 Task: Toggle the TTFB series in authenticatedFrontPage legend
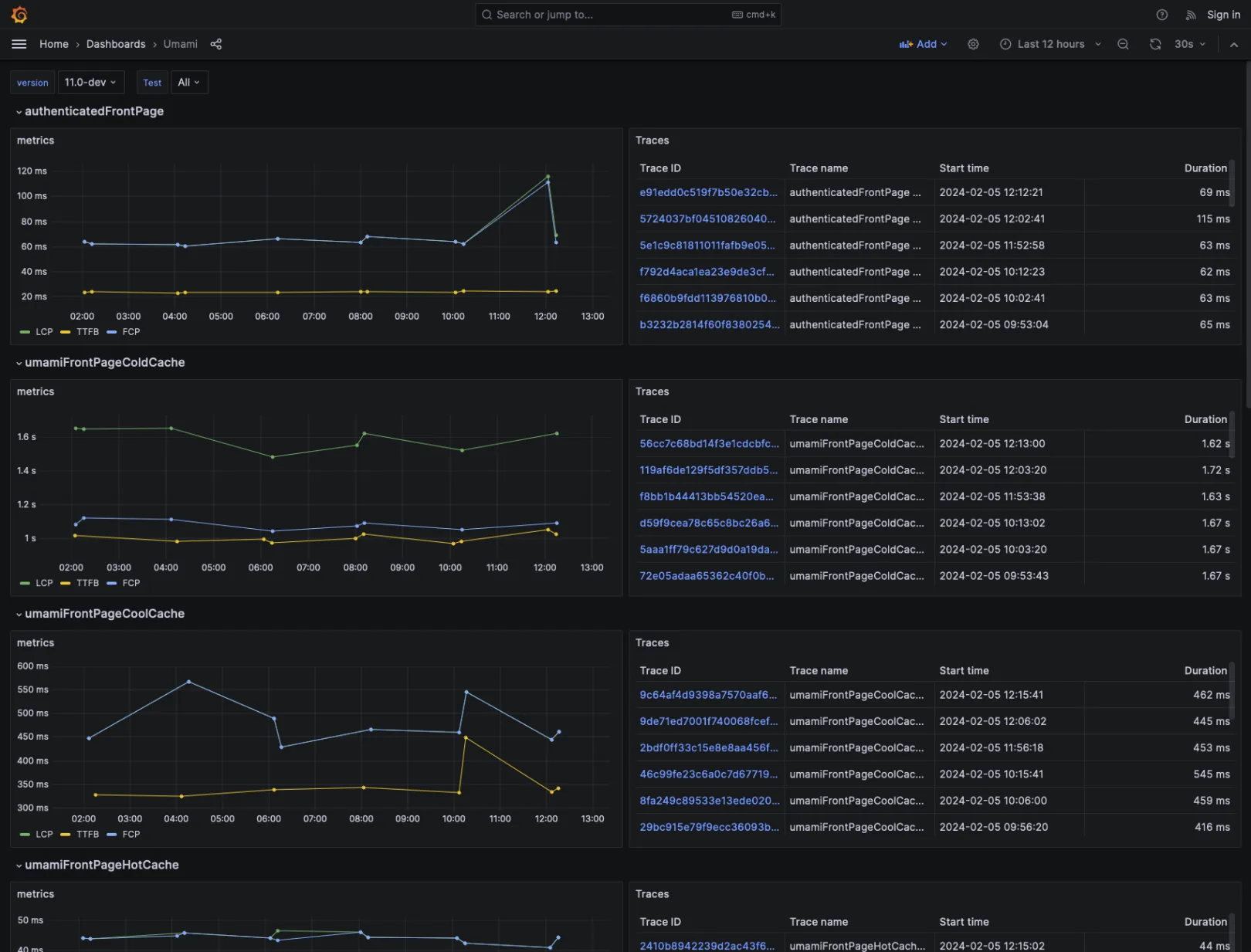[86, 331]
